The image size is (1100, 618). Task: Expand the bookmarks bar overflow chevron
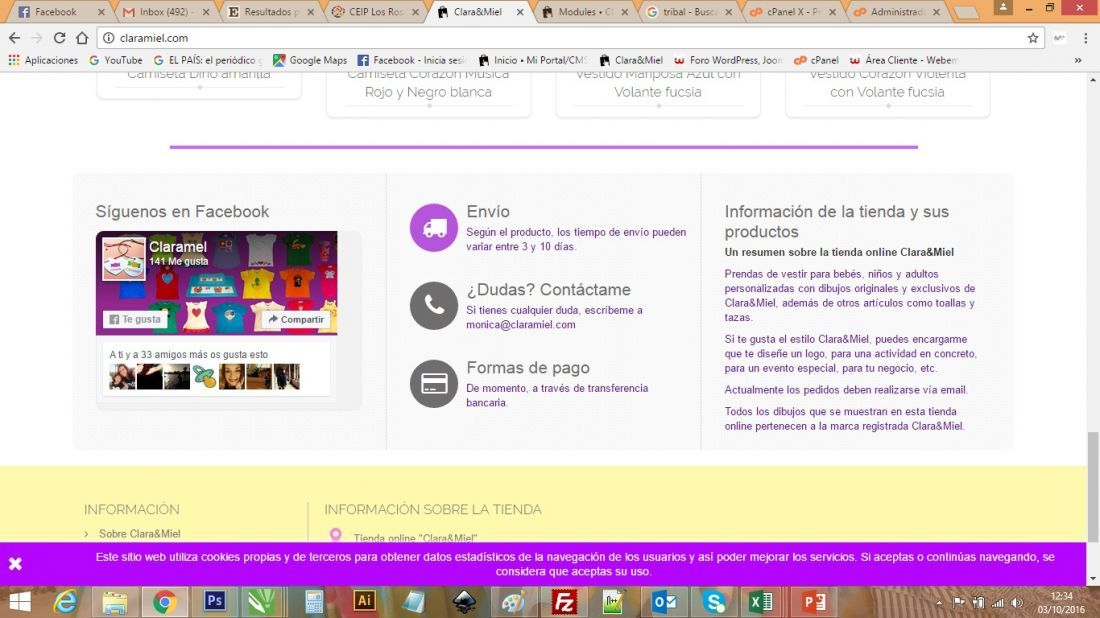pos(1078,60)
